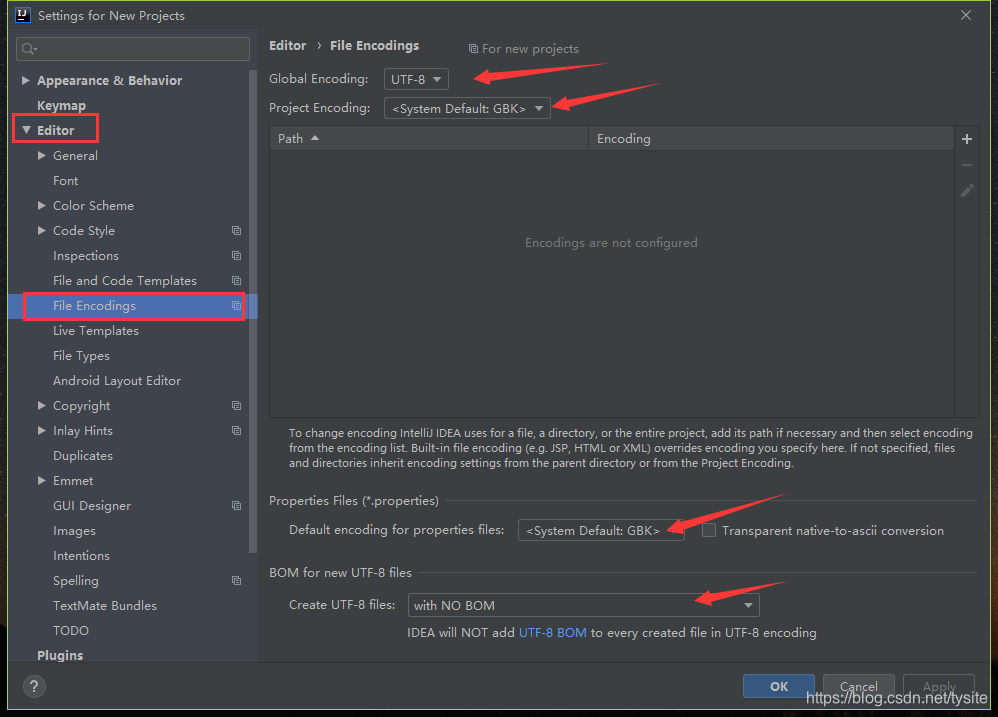This screenshot has width=998, height=717.
Task: Expand the General subsection arrow
Action: [41, 156]
